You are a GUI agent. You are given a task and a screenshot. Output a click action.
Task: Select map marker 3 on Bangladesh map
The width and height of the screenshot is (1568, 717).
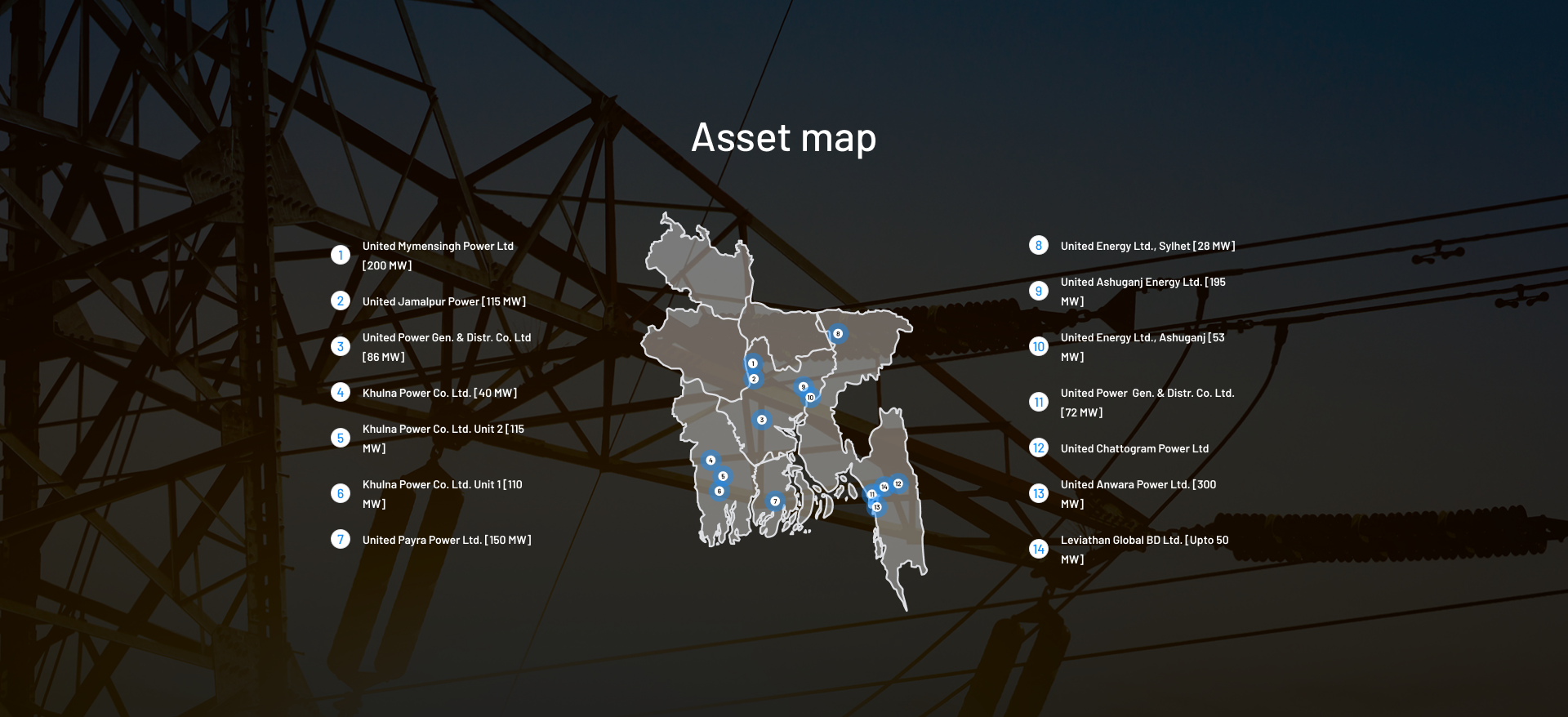(x=762, y=420)
